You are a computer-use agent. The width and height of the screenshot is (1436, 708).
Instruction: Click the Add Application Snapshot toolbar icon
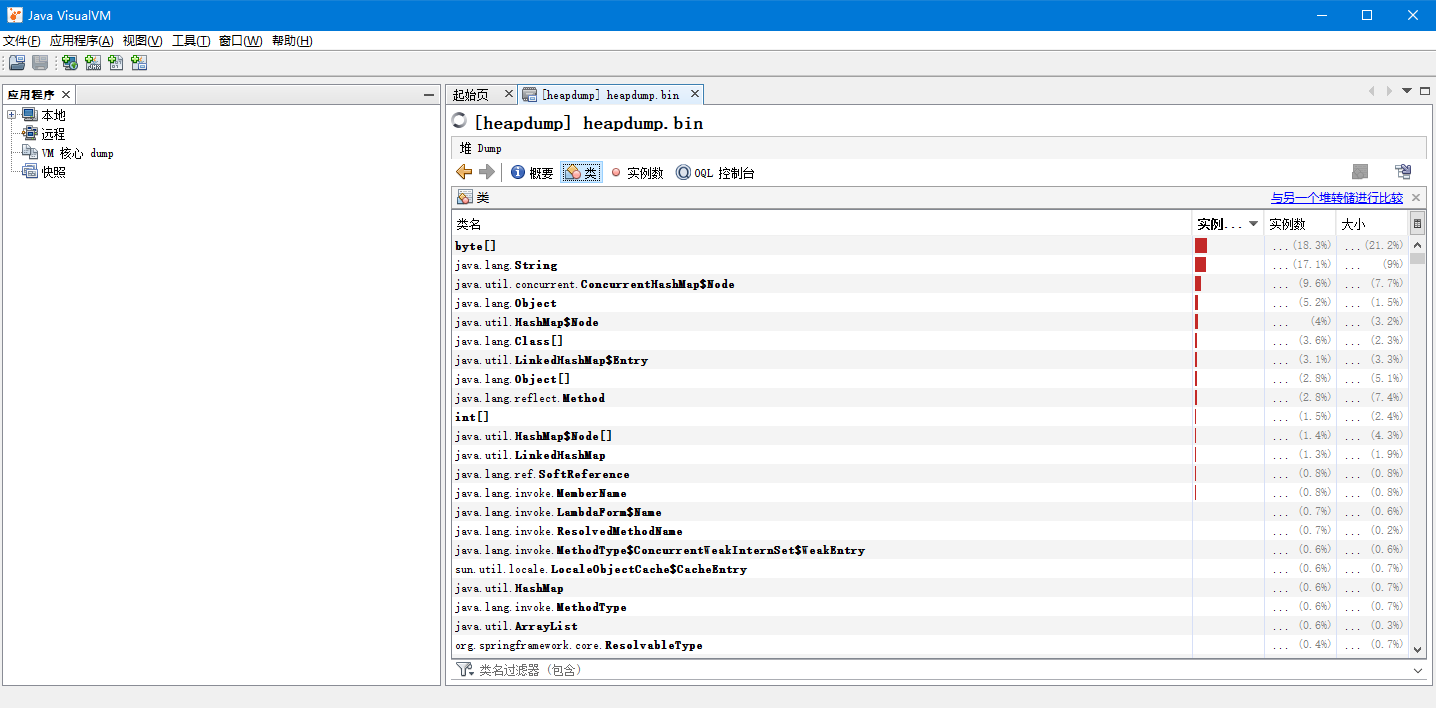[139, 63]
